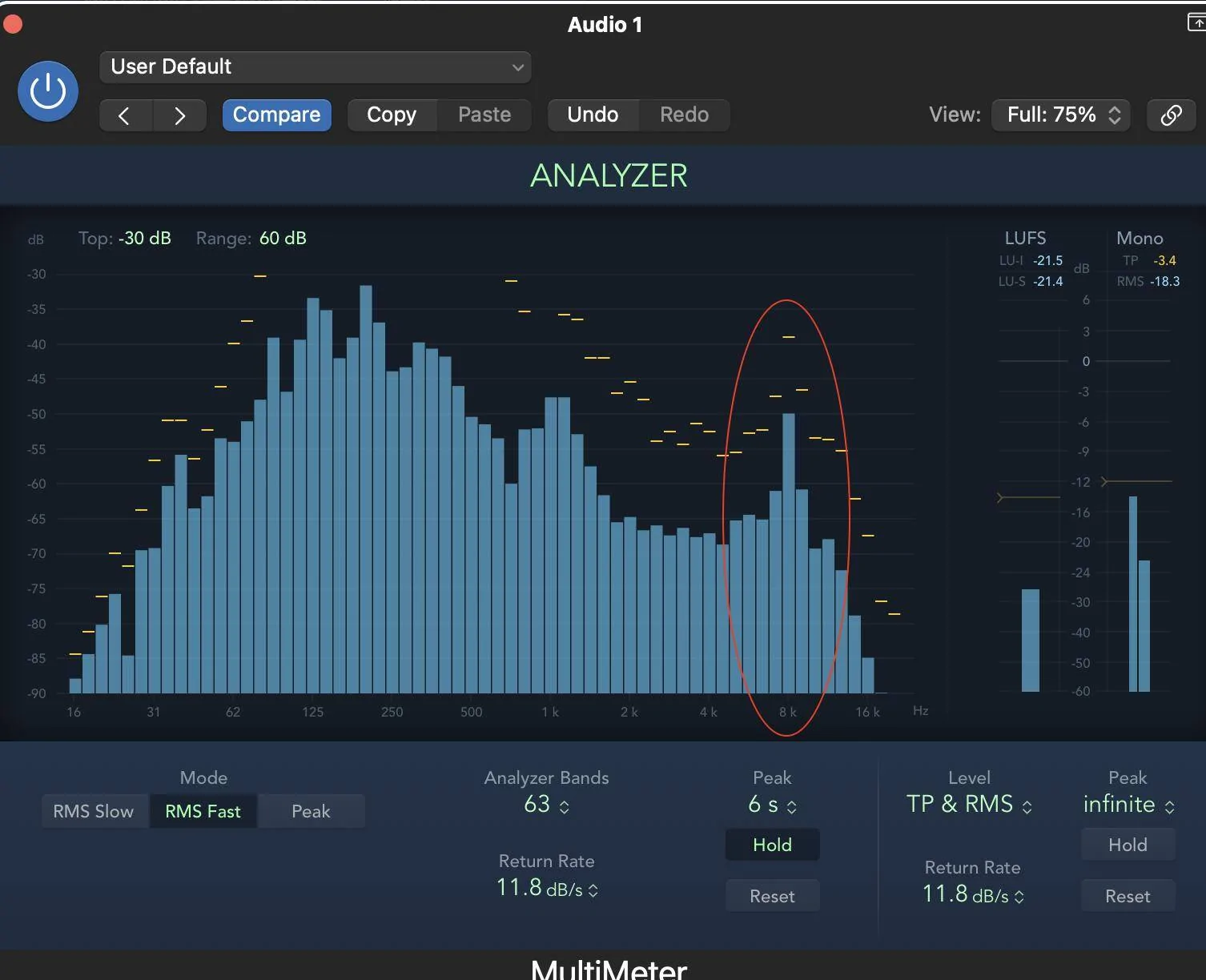1206x980 pixels.
Task: Toggle the plug-in power bypass button
Action: click(48, 91)
